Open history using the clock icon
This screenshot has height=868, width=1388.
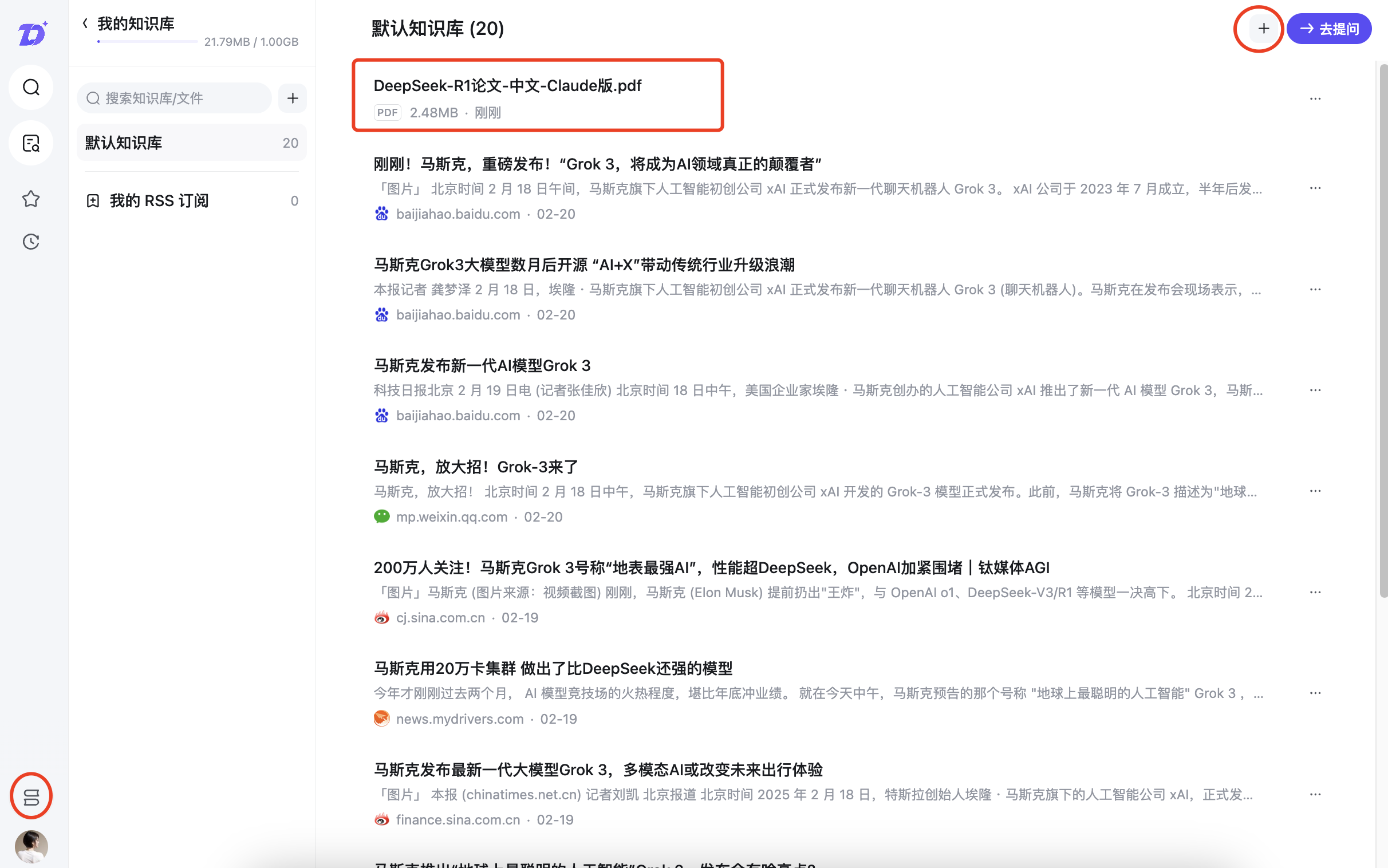(x=31, y=242)
